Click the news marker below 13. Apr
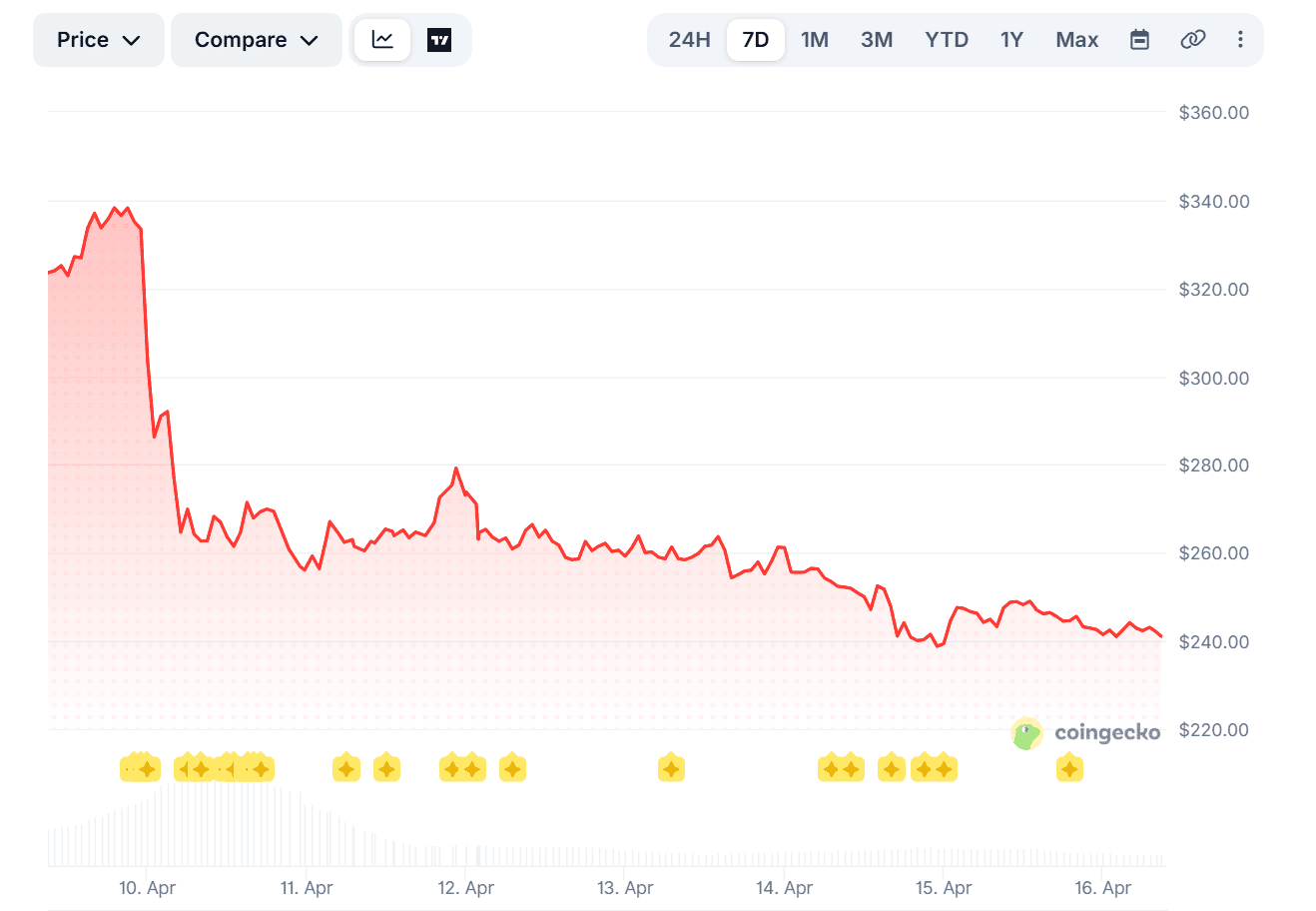Image resolution: width=1316 pixels, height=911 pixels. [x=671, y=768]
